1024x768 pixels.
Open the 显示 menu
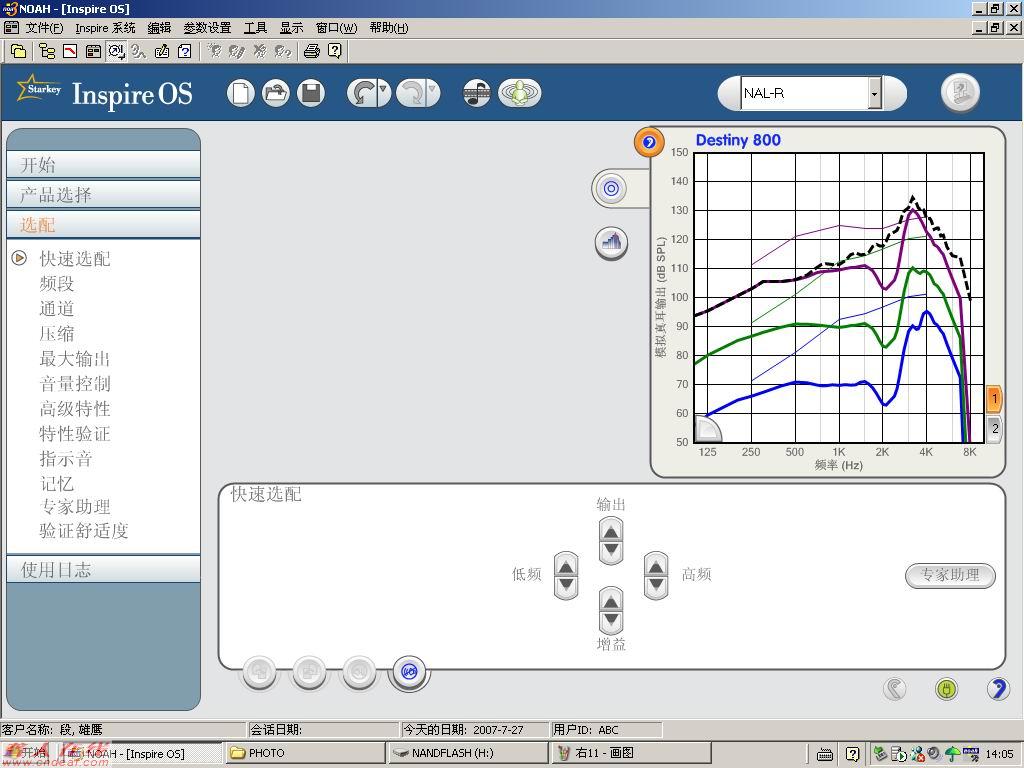coord(291,28)
